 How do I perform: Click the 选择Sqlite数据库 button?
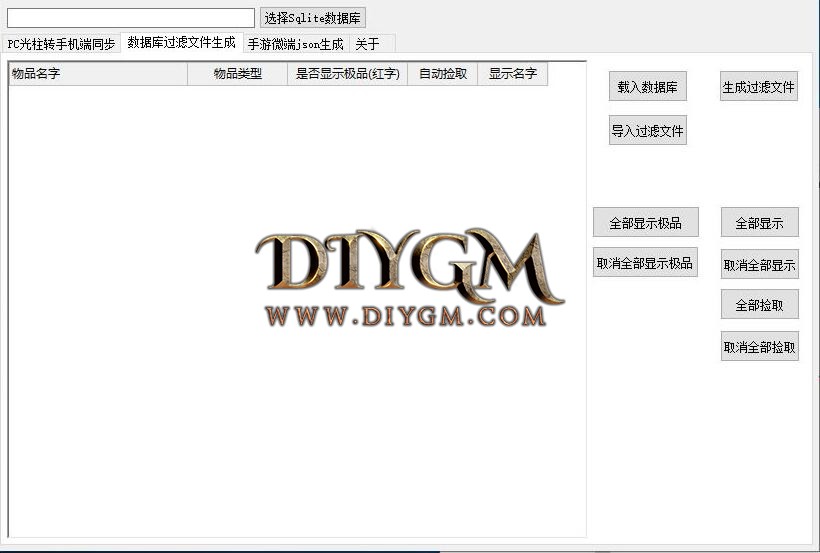313,18
